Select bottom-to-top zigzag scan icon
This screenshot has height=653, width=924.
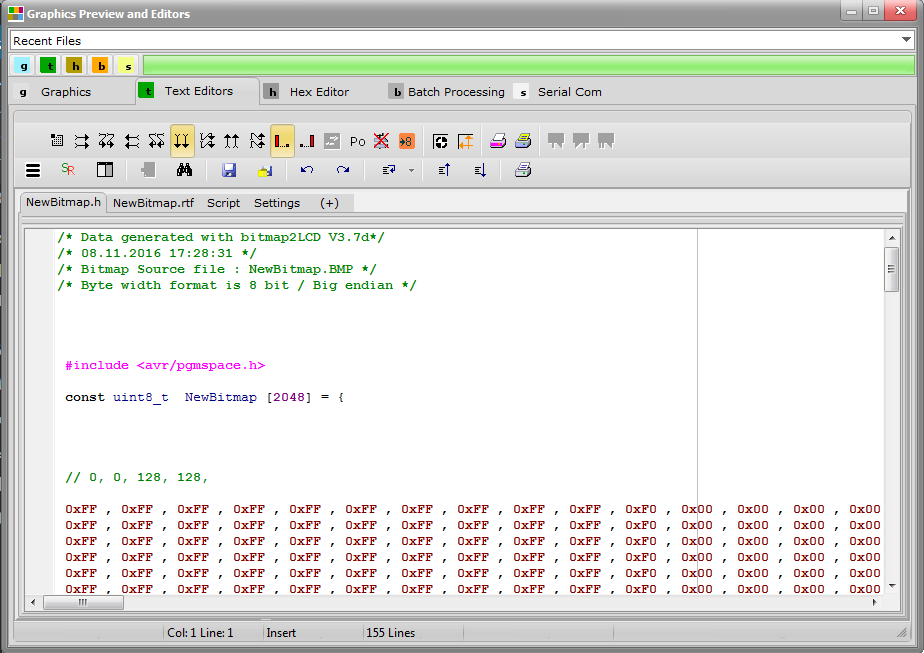[x=257, y=141]
